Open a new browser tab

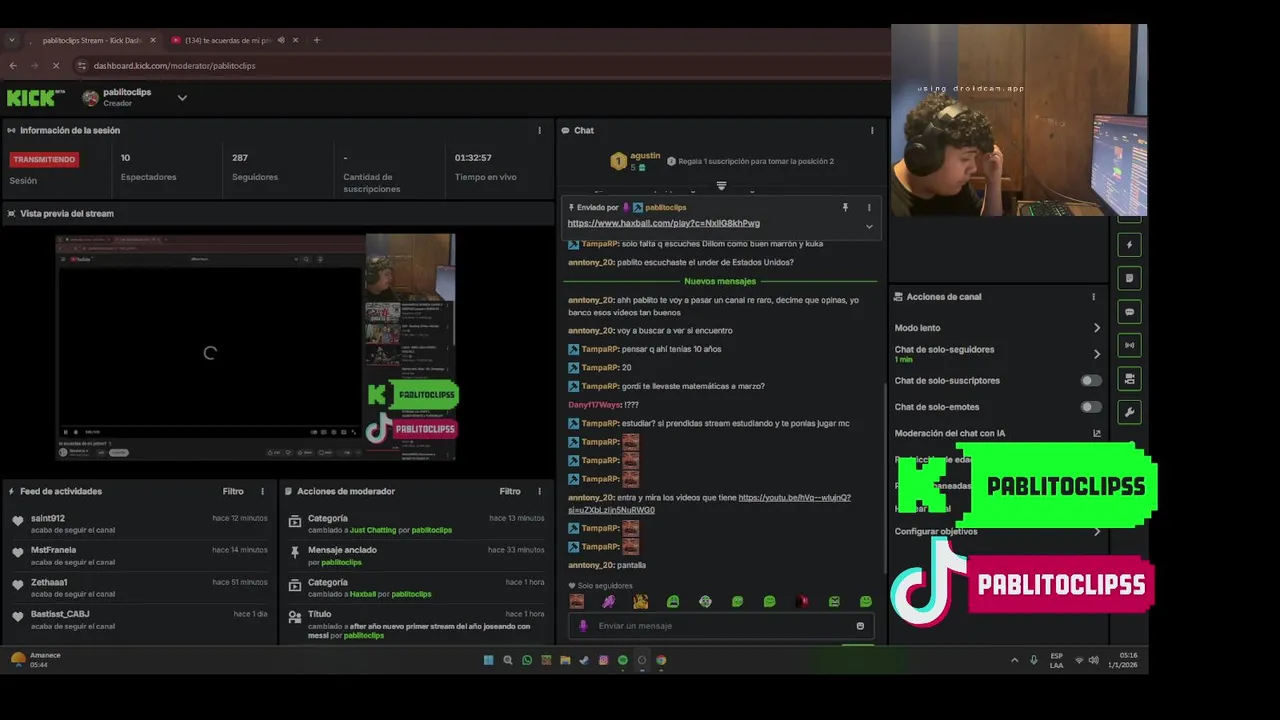[317, 40]
